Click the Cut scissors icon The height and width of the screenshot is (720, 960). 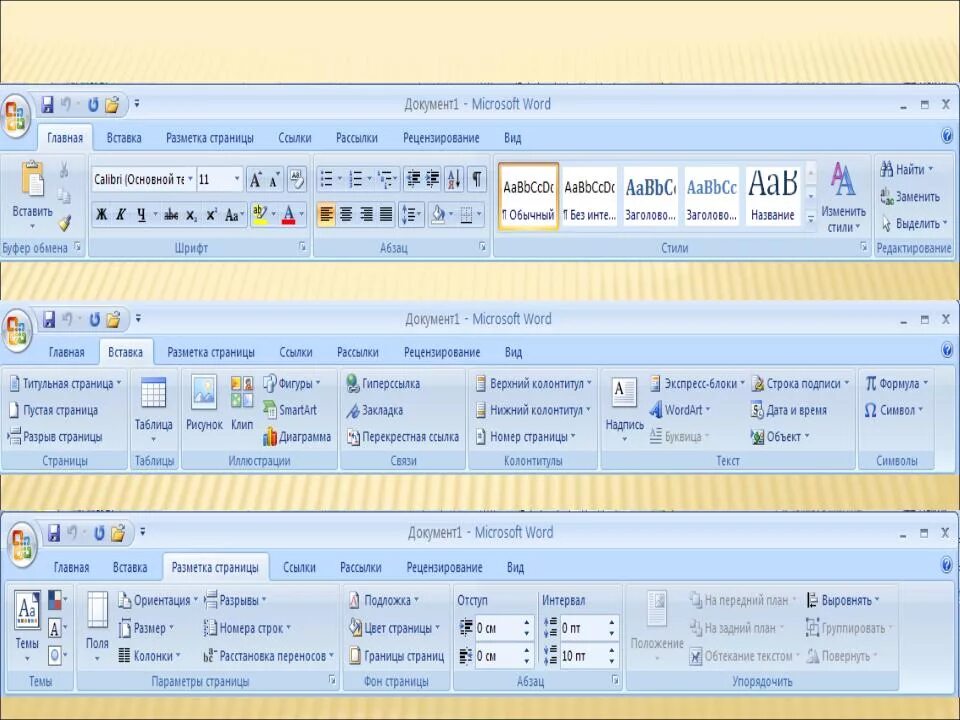point(64,170)
